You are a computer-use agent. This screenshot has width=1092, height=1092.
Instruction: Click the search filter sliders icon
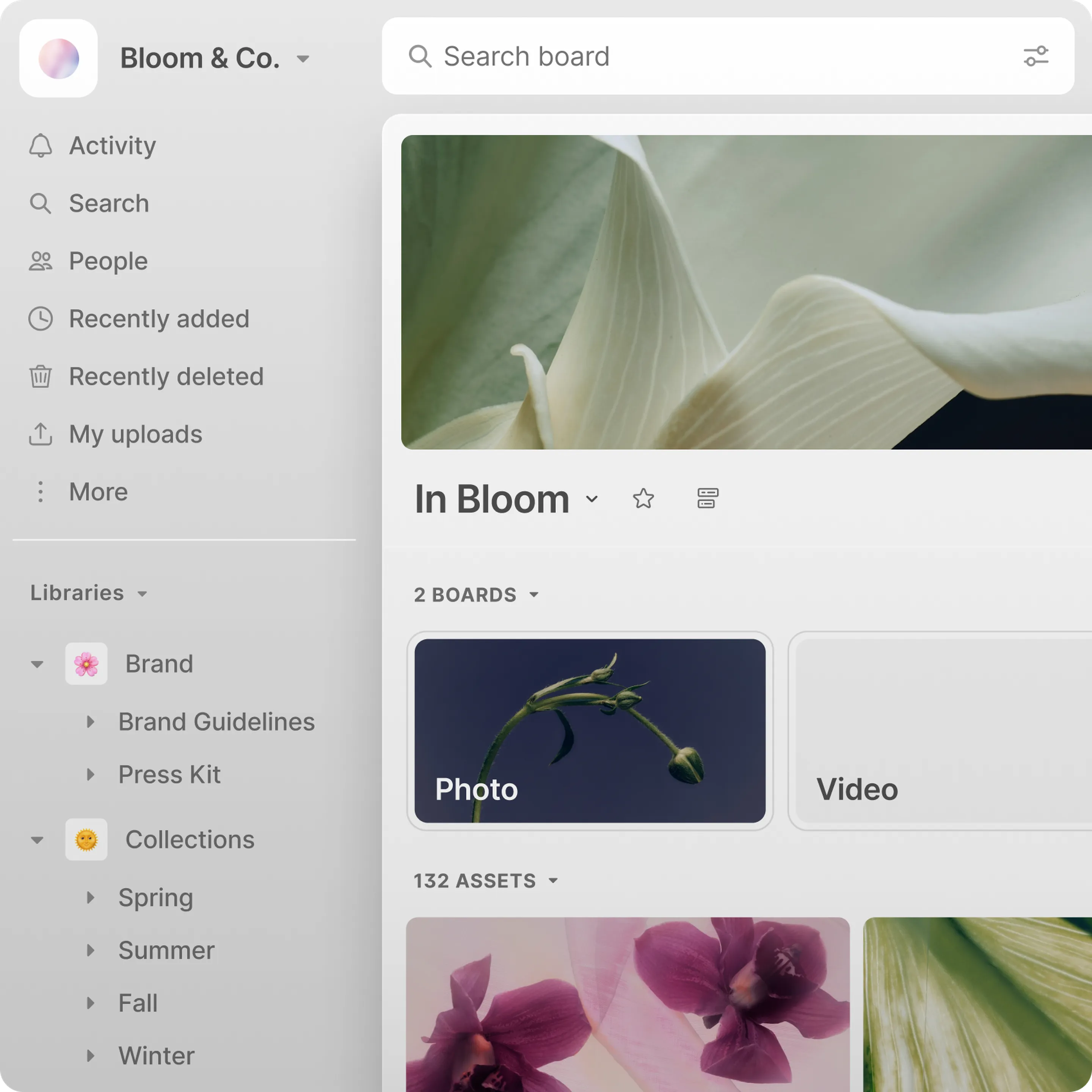tap(1036, 56)
